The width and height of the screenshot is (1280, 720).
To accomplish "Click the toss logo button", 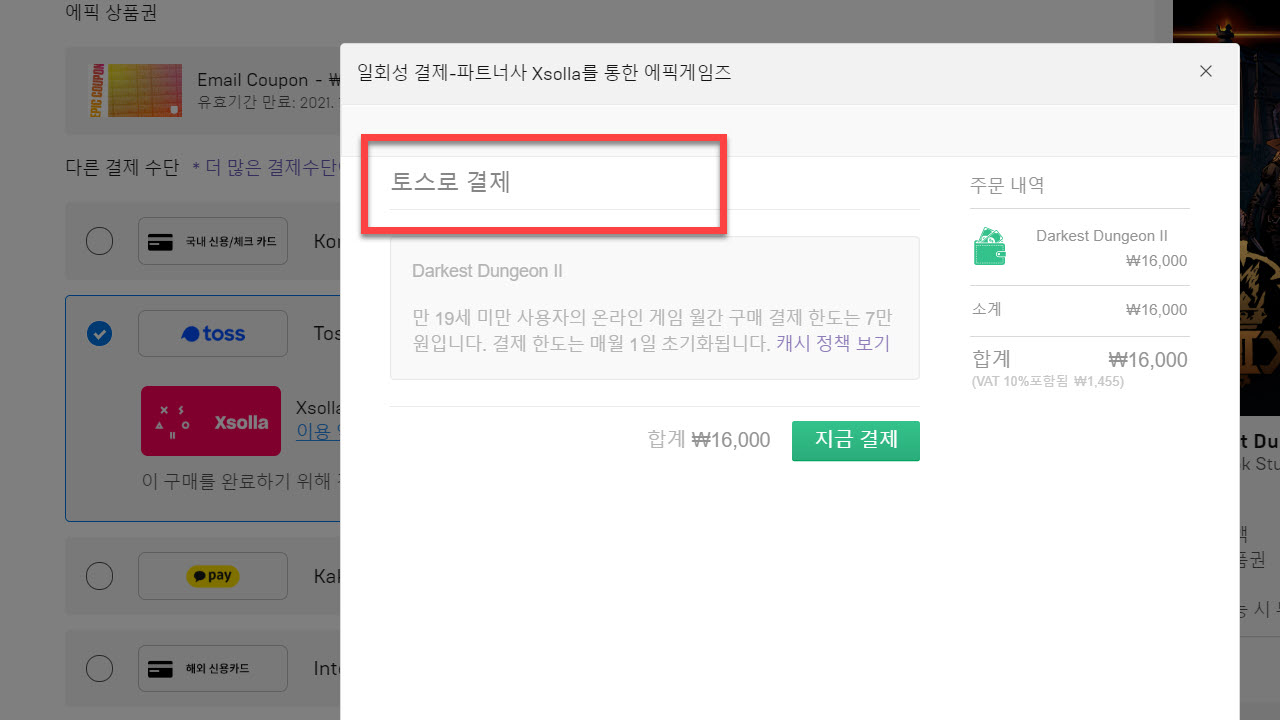I will click(x=213, y=334).
